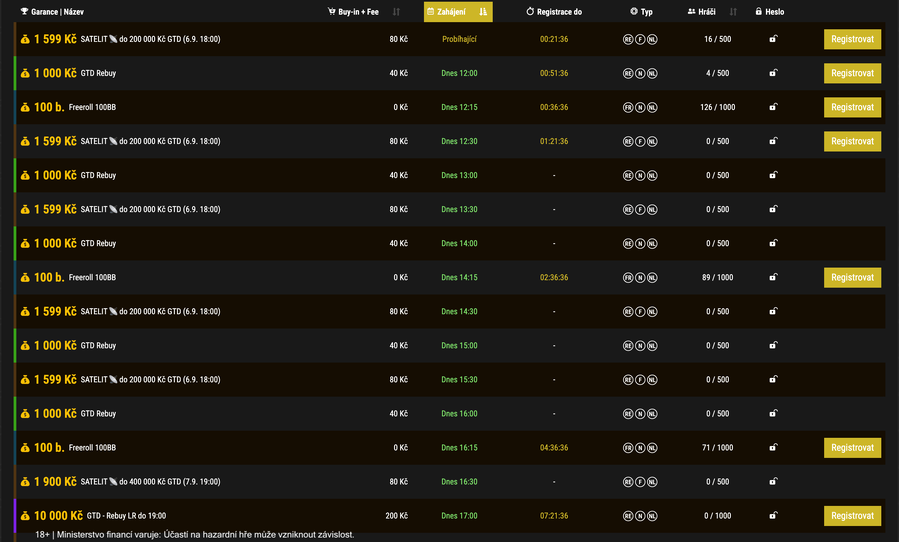Click lock icon in Dnes 14:30 row
899x542 pixels.
click(x=773, y=311)
